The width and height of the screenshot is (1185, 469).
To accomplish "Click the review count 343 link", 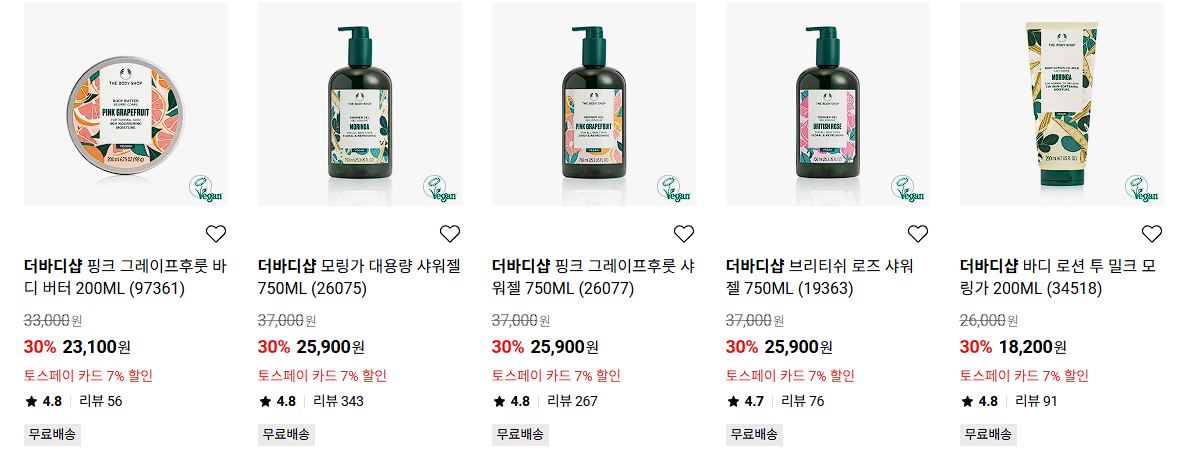I will coord(339,401).
